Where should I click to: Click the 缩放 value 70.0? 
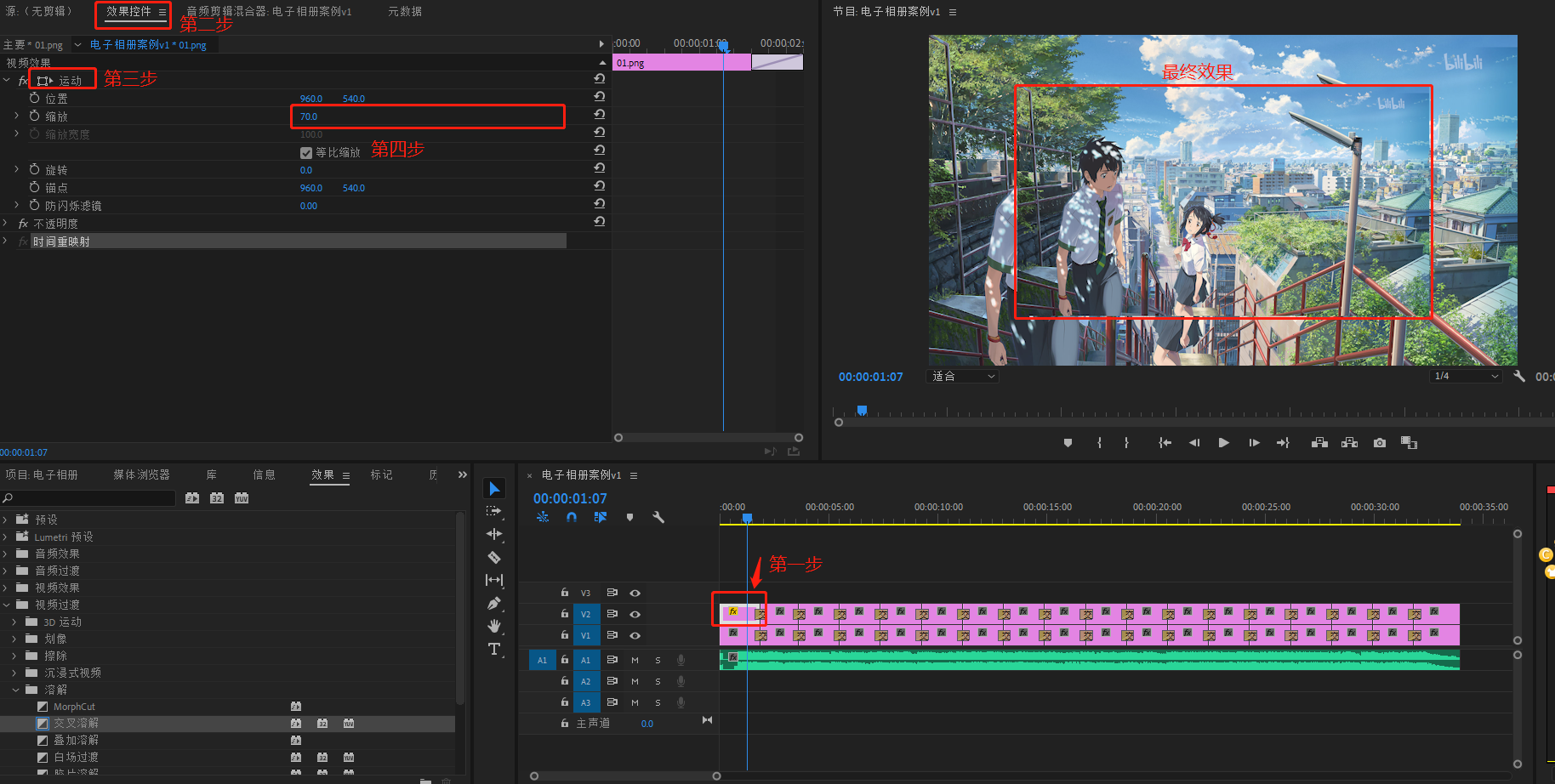tap(309, 116)
